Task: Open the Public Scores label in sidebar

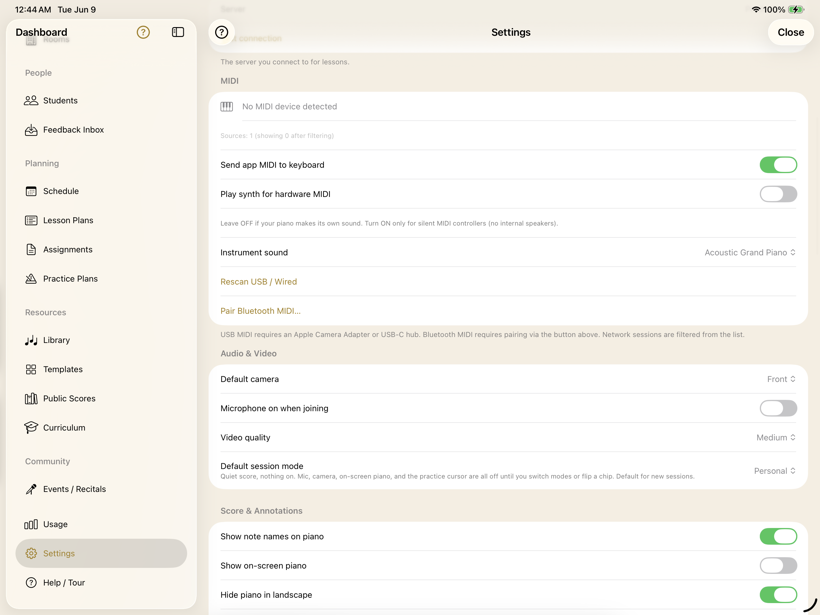Action: point(69,398)
